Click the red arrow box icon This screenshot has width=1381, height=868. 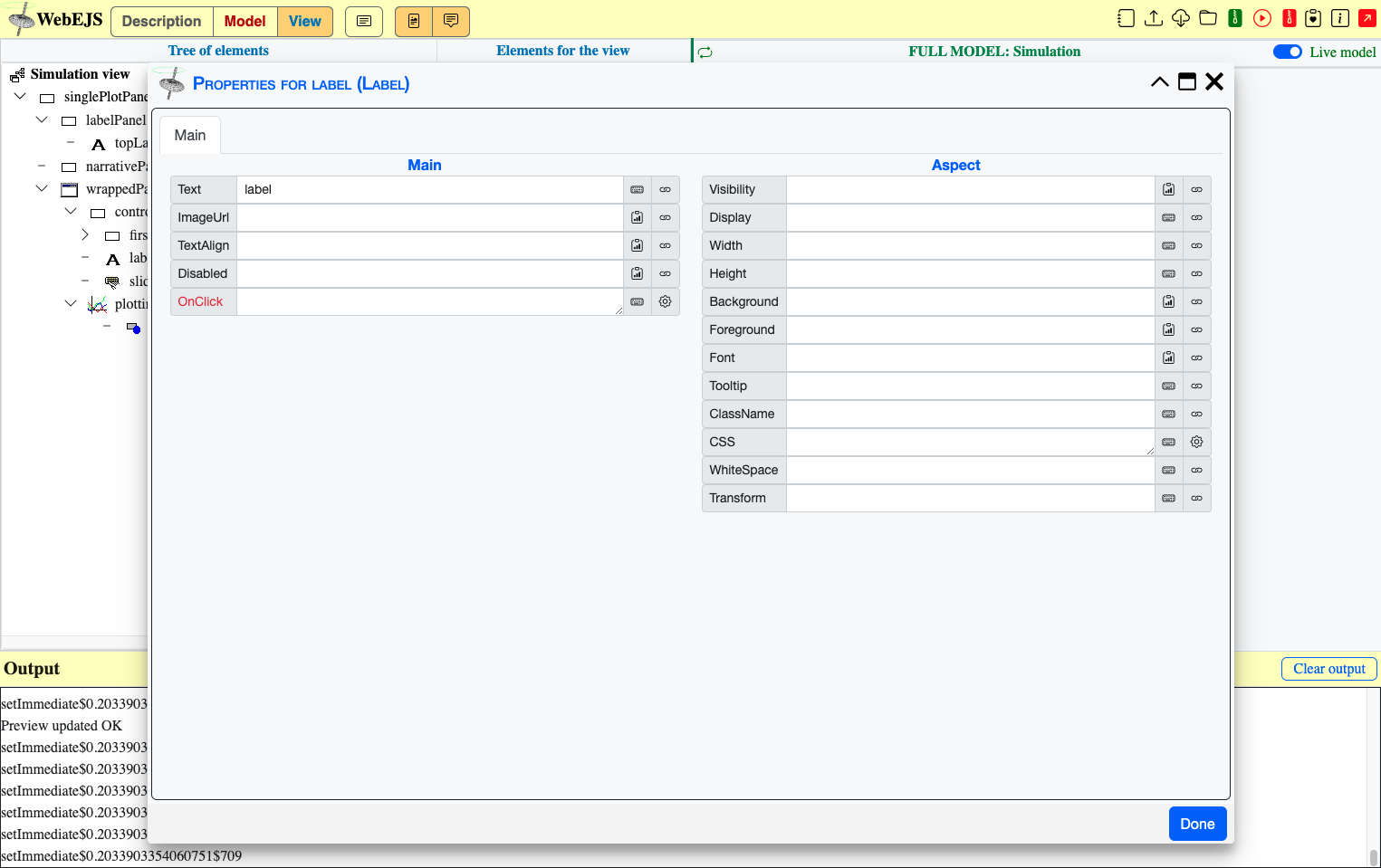[x=1367, y=18]
